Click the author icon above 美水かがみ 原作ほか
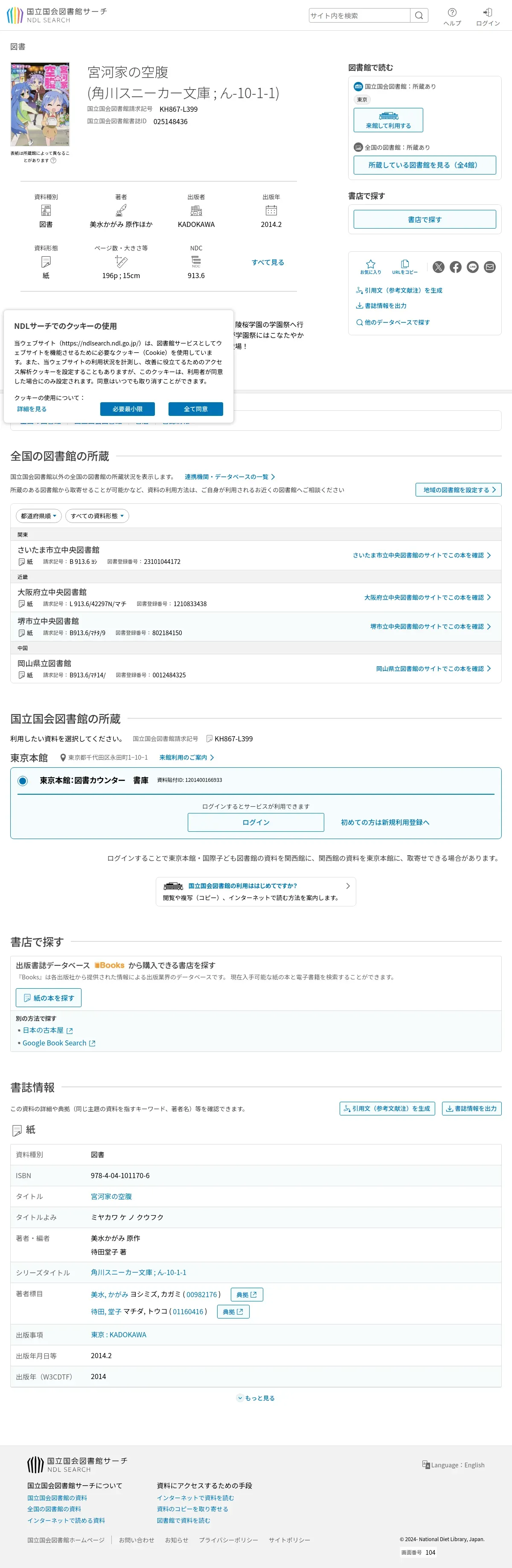Screen dimensions: 512x1568 (121, 211)
